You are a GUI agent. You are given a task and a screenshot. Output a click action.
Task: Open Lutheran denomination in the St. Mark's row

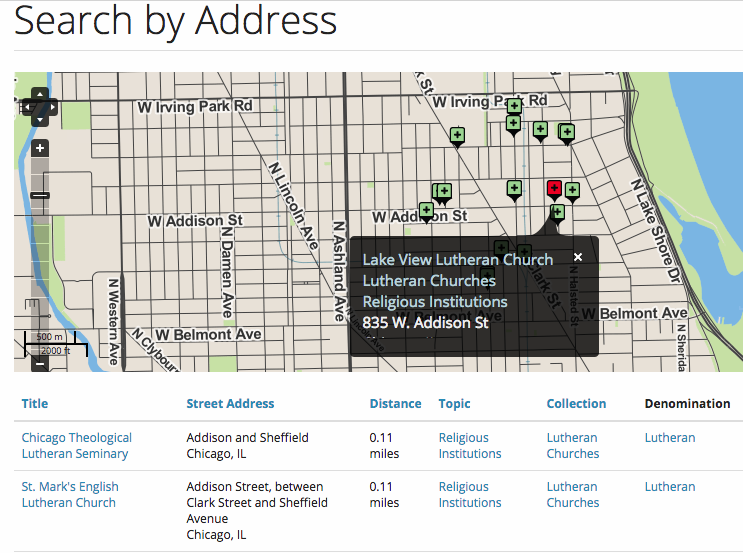coord(670,487)
